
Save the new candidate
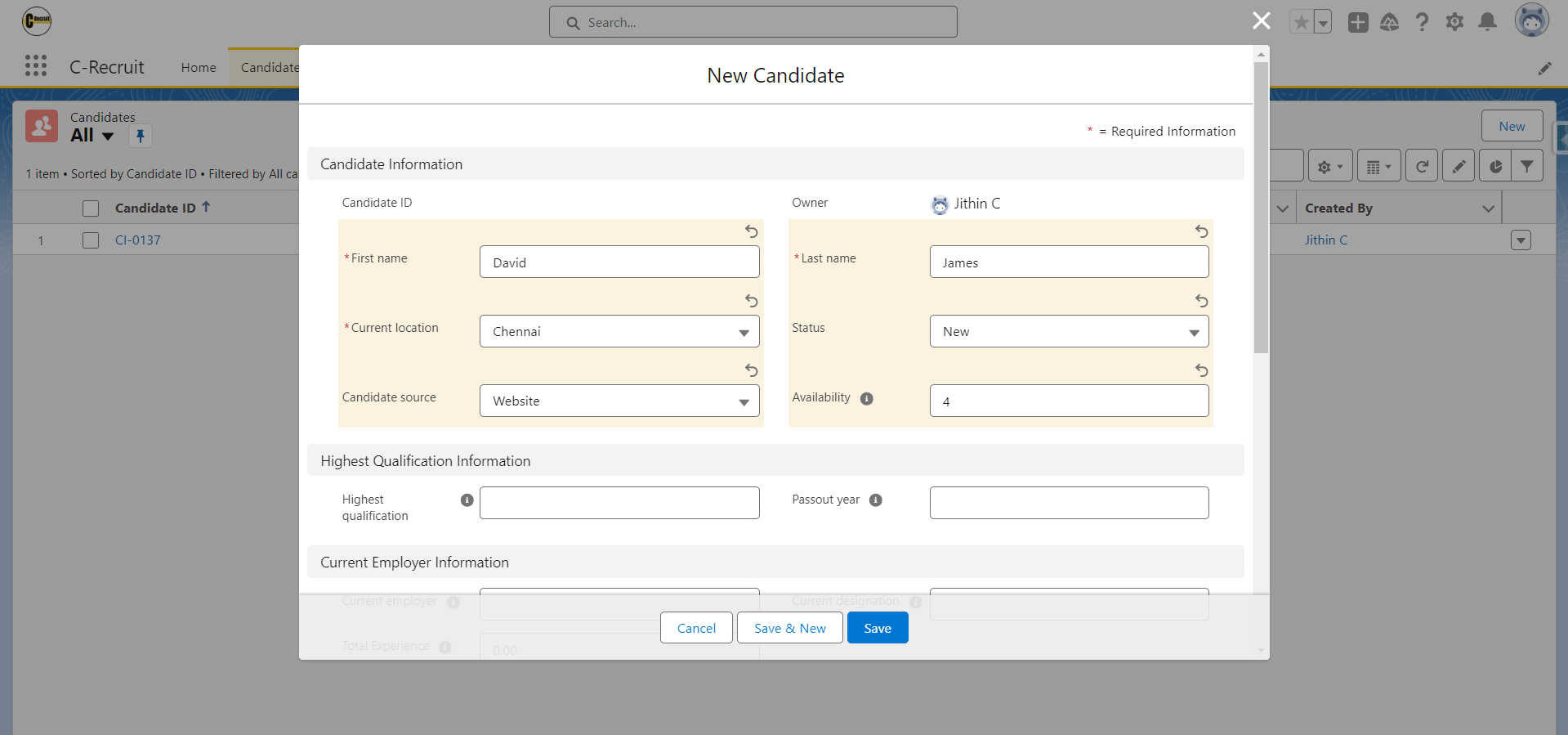878,628
